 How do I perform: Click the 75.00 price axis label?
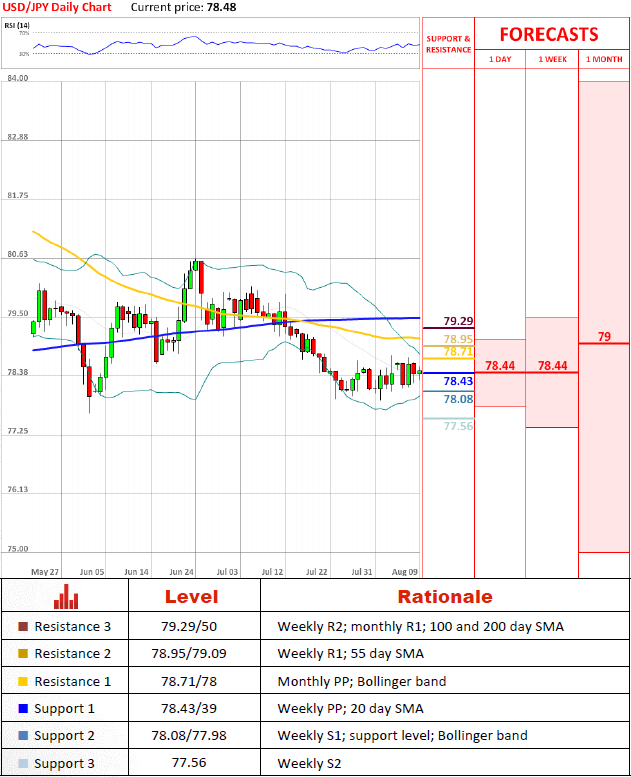coord(18,549)
